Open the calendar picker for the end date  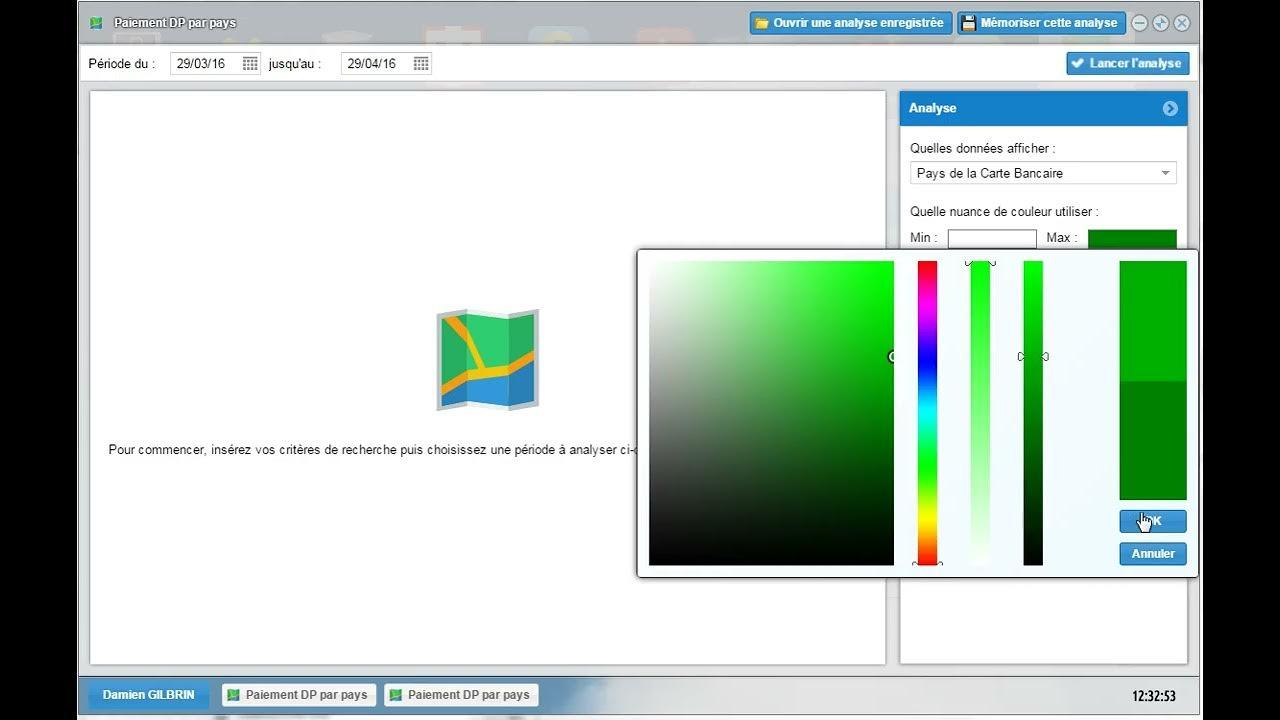421,63
